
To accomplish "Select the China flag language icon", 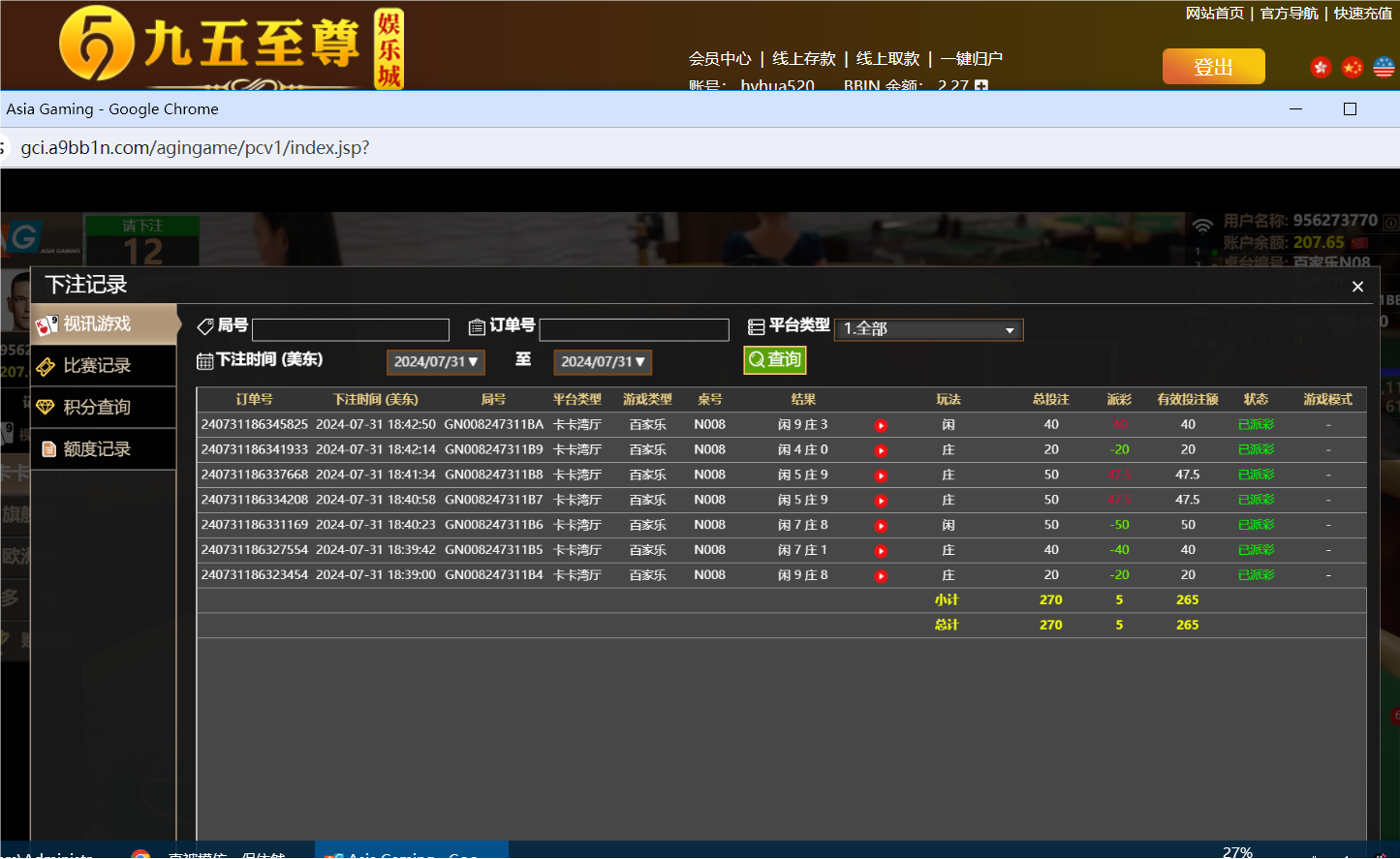I will click(x=1352, y=67).
